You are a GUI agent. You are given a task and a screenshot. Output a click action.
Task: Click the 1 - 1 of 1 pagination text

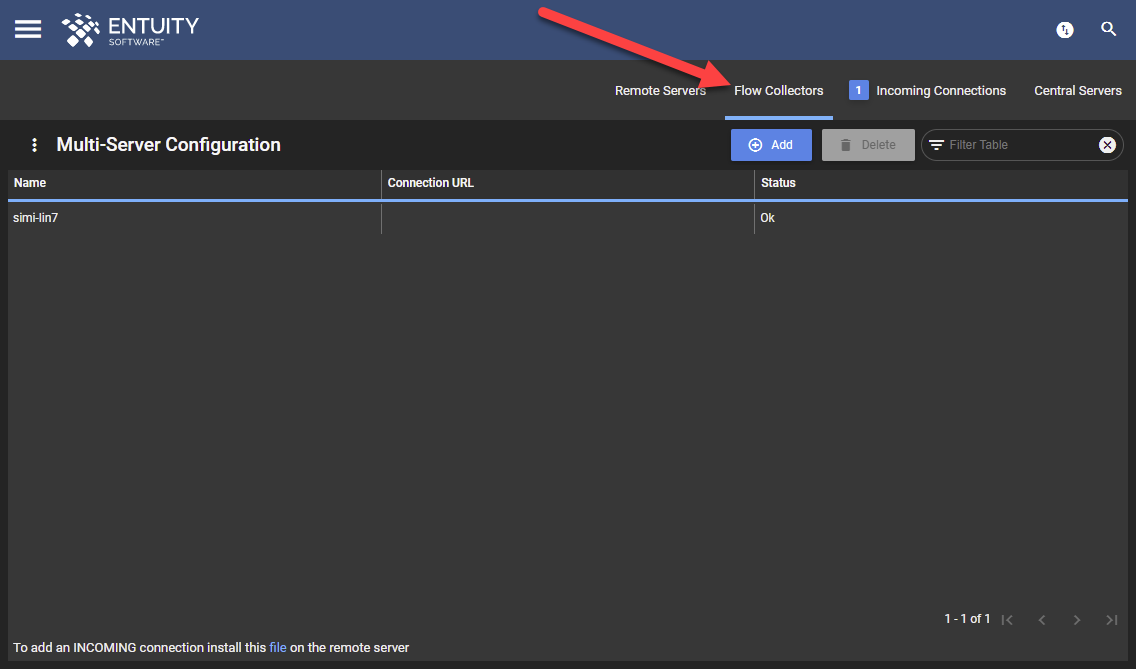[966, 618]
